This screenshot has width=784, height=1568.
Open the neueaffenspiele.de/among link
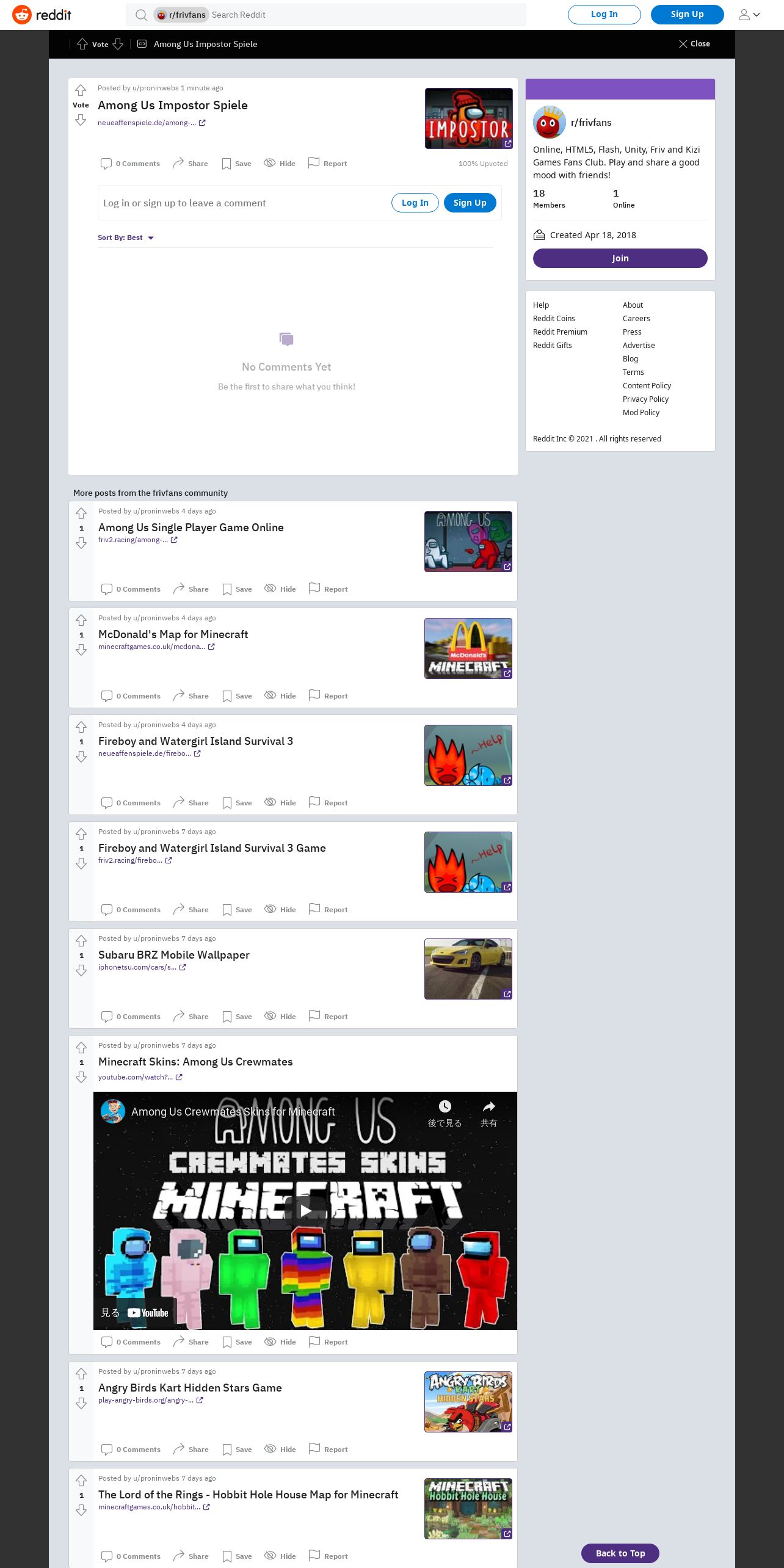tap(151, 123)
